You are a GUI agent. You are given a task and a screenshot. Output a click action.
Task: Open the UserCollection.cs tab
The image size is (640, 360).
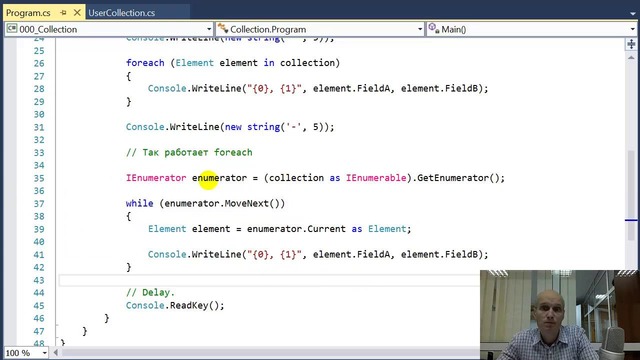tap(122, 13)
